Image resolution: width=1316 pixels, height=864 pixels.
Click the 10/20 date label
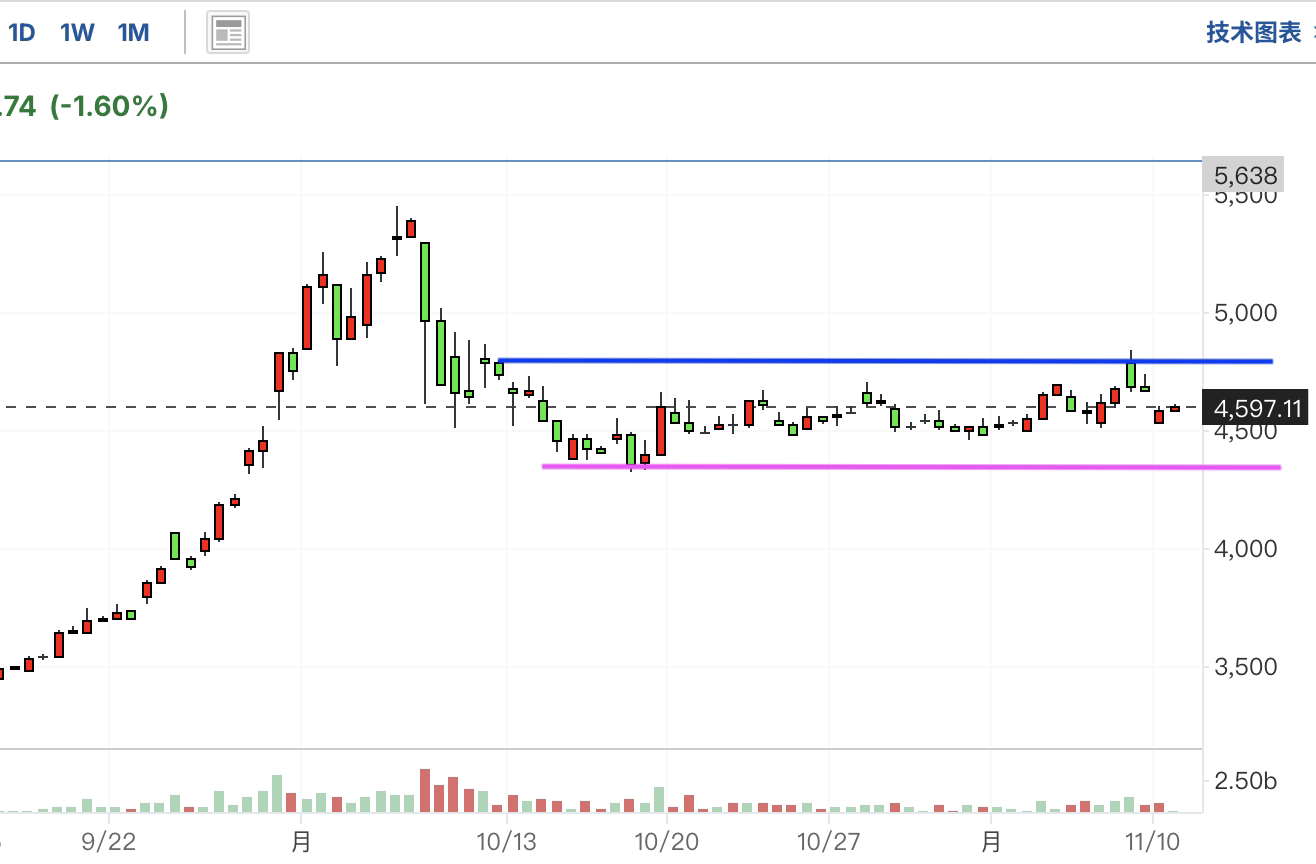click(x=666, y=841)
